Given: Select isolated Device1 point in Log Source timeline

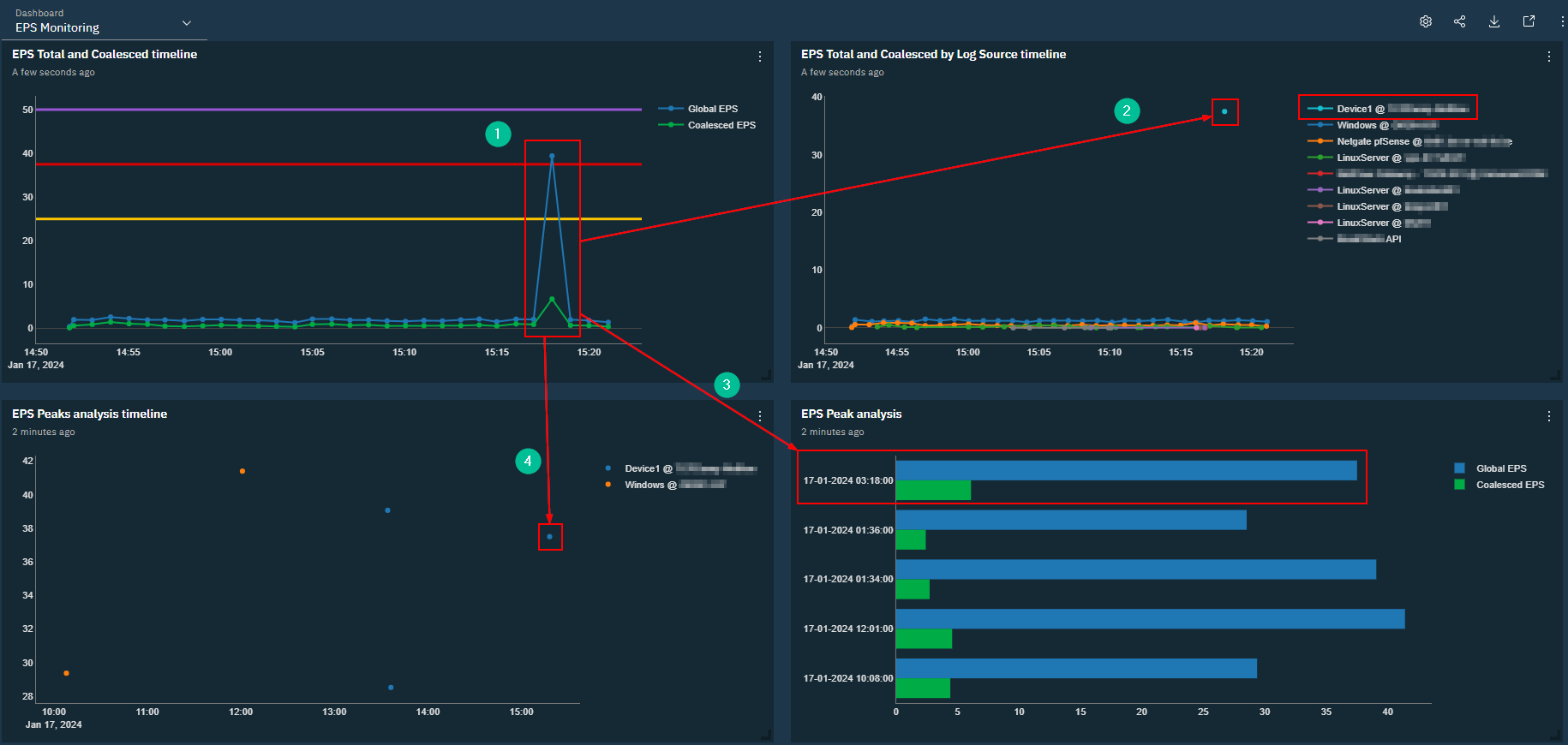Looking at the screenshot, I should 1224,111.
